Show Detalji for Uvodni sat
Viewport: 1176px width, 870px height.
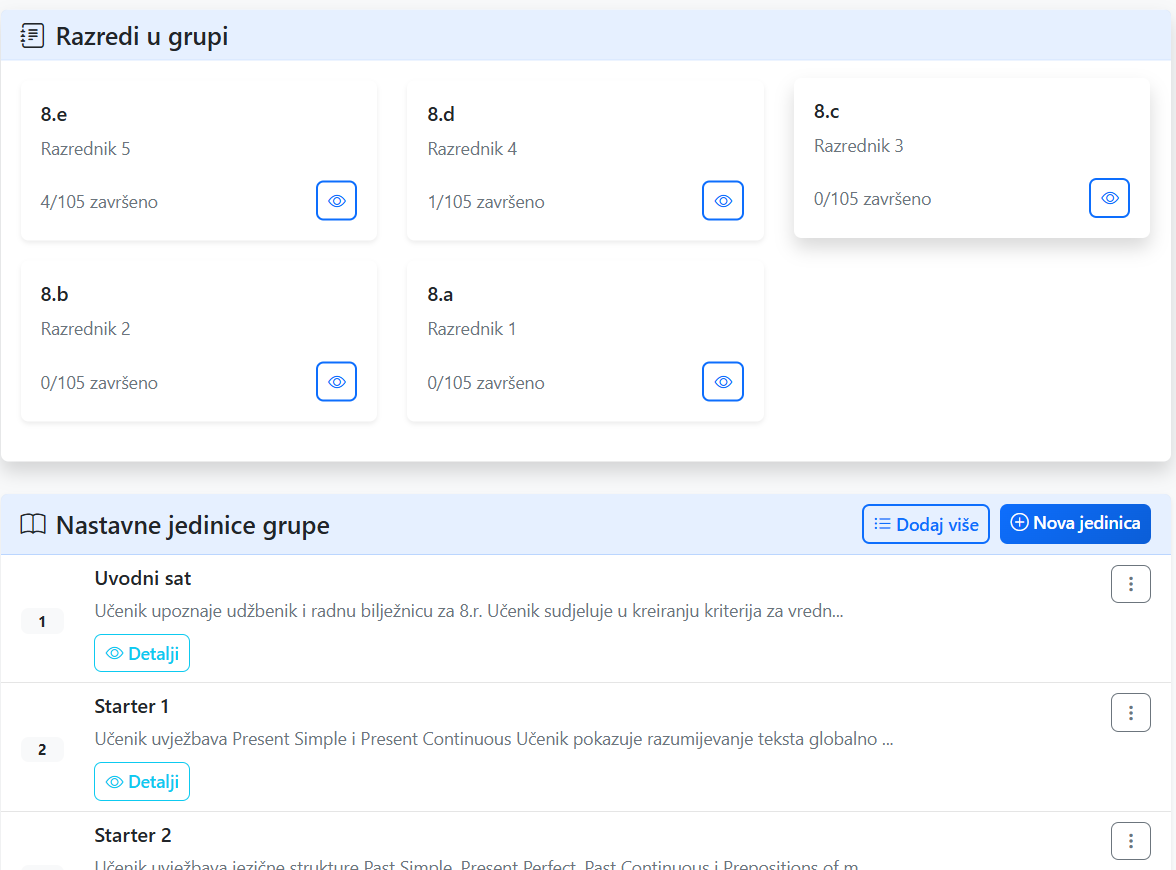[142, 653]
